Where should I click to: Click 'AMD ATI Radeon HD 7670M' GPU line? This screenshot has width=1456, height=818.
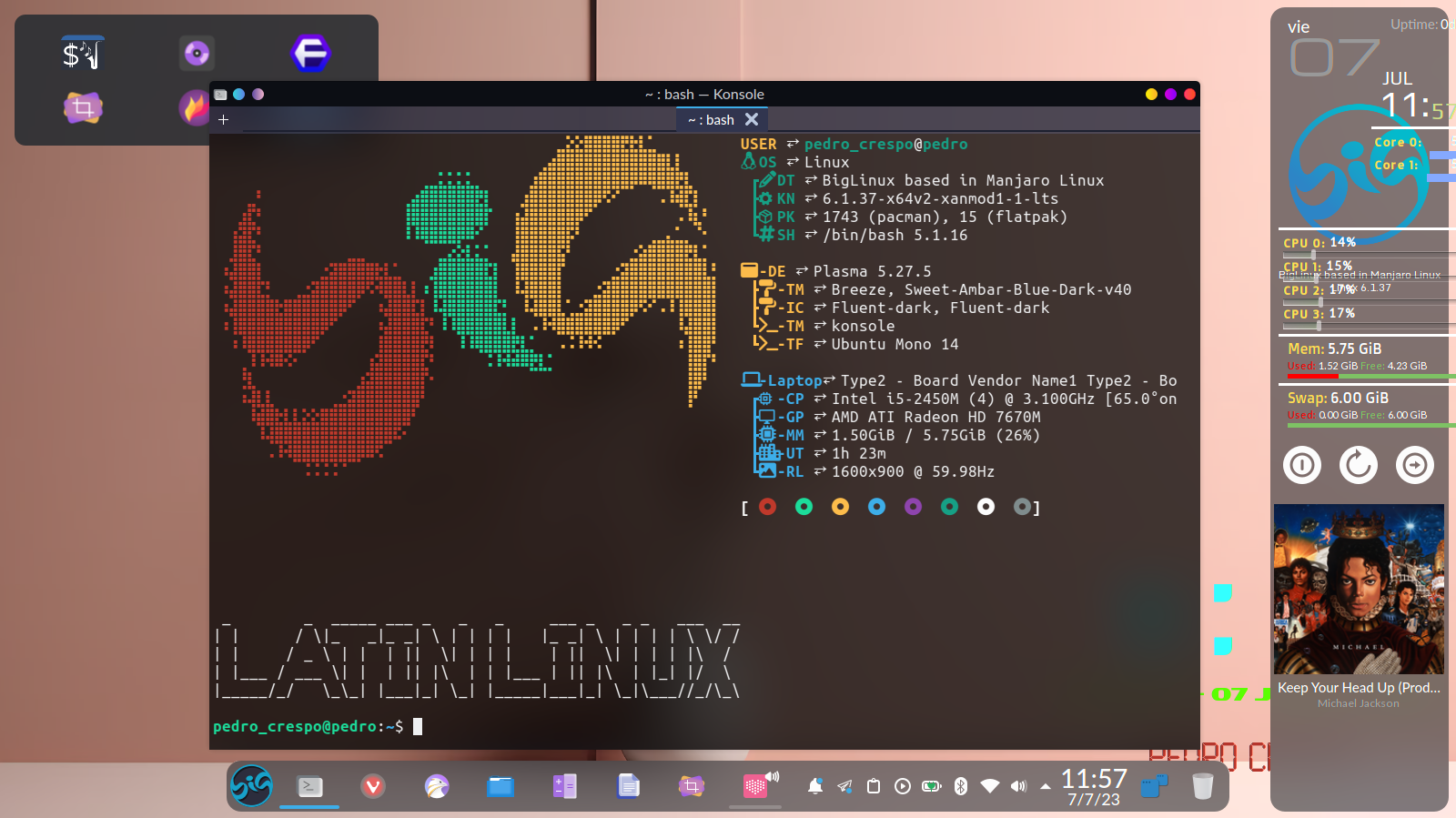935,417
